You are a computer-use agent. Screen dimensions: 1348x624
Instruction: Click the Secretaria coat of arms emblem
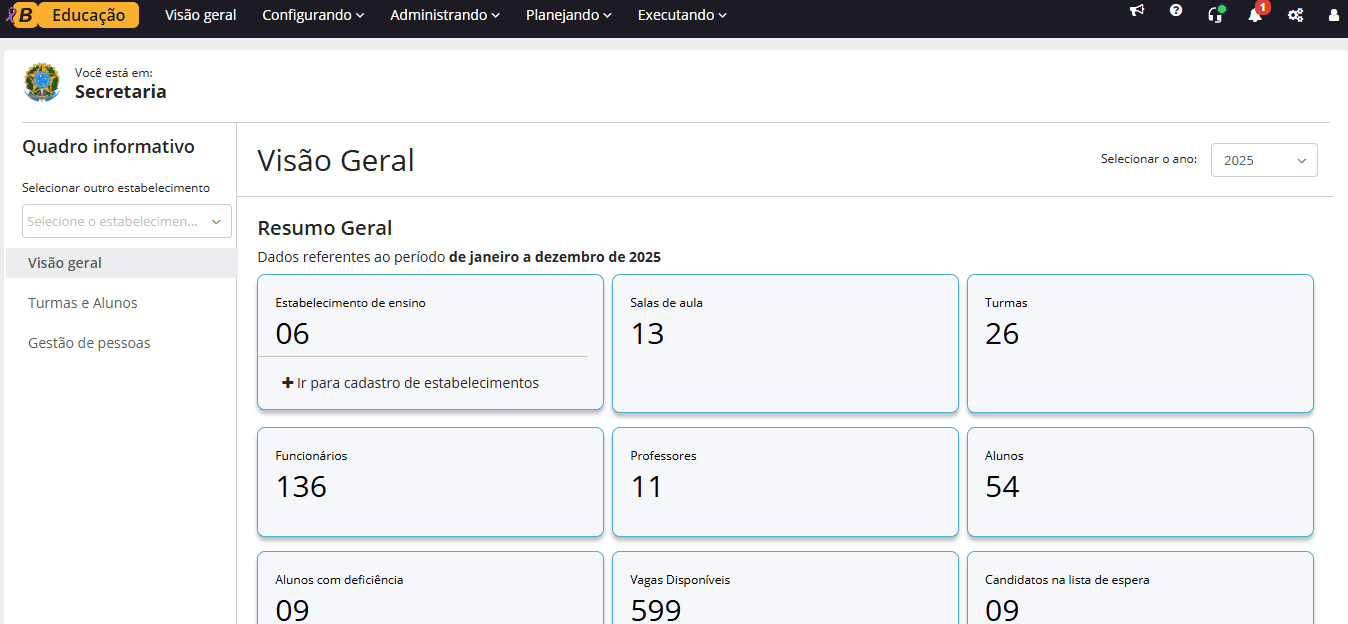41,81
